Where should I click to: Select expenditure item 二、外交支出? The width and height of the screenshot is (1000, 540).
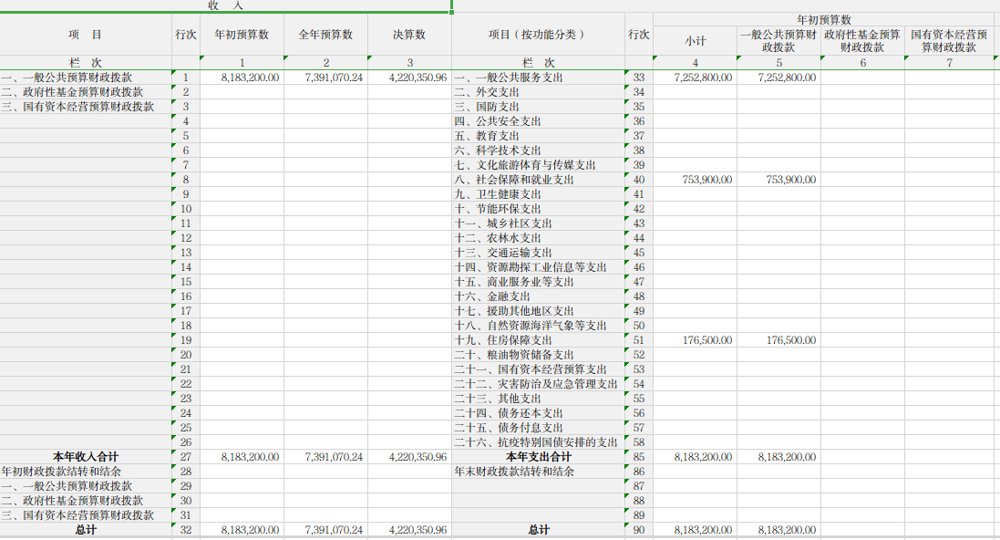click(538, 92)
